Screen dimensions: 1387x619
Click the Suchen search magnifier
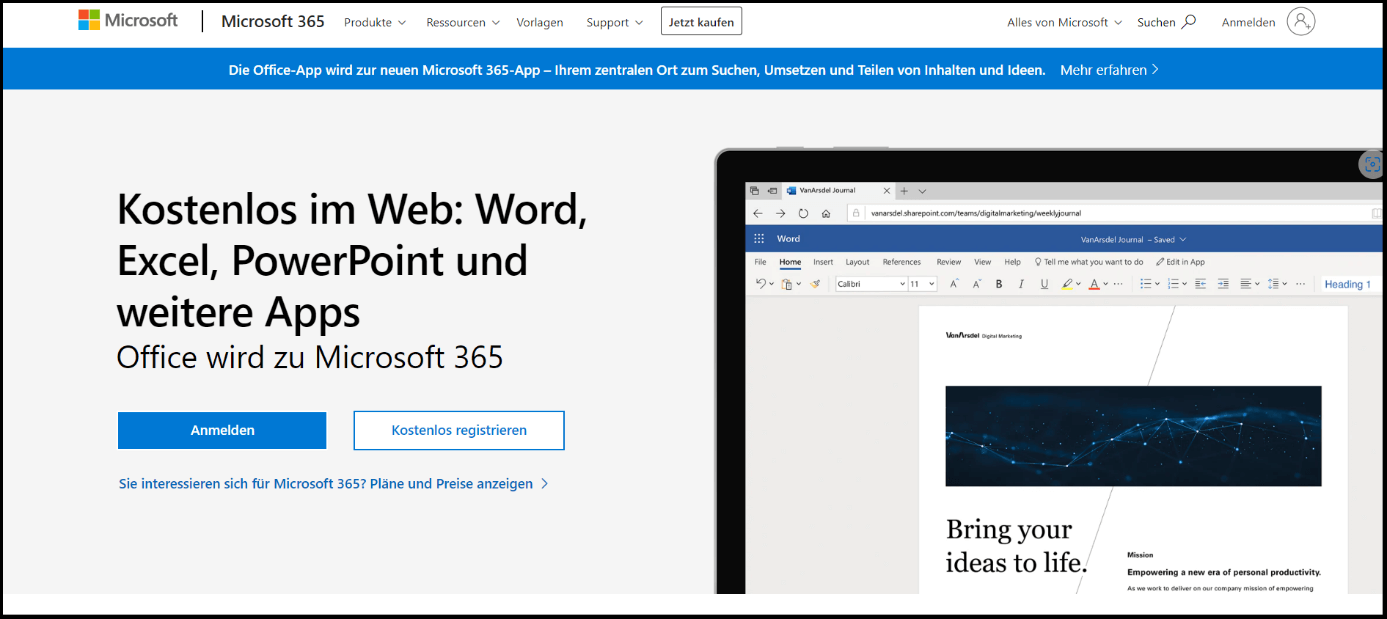pos(1188,21)
